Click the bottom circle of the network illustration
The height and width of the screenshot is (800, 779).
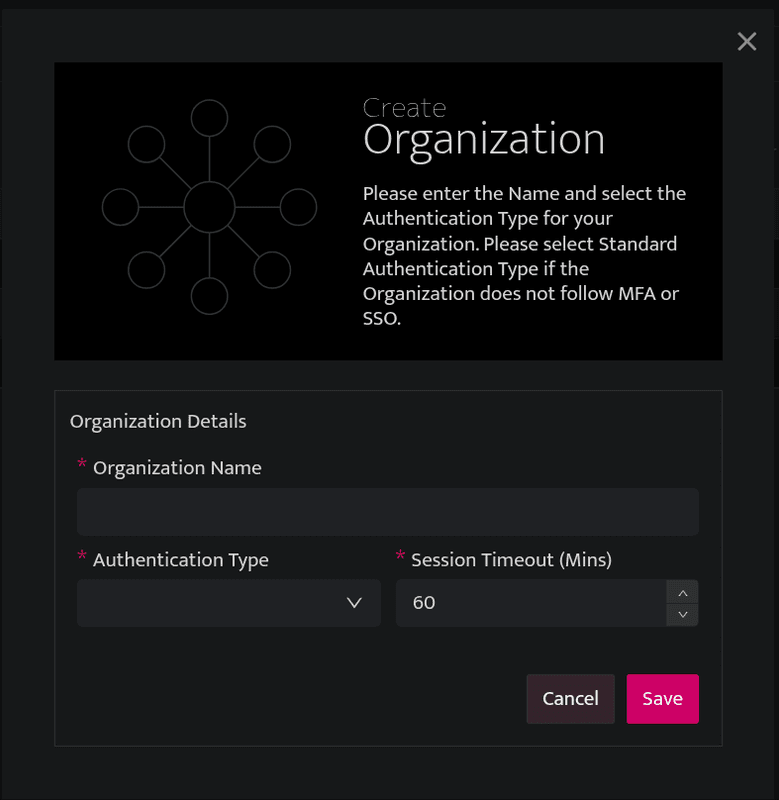(x=209, y=296)
